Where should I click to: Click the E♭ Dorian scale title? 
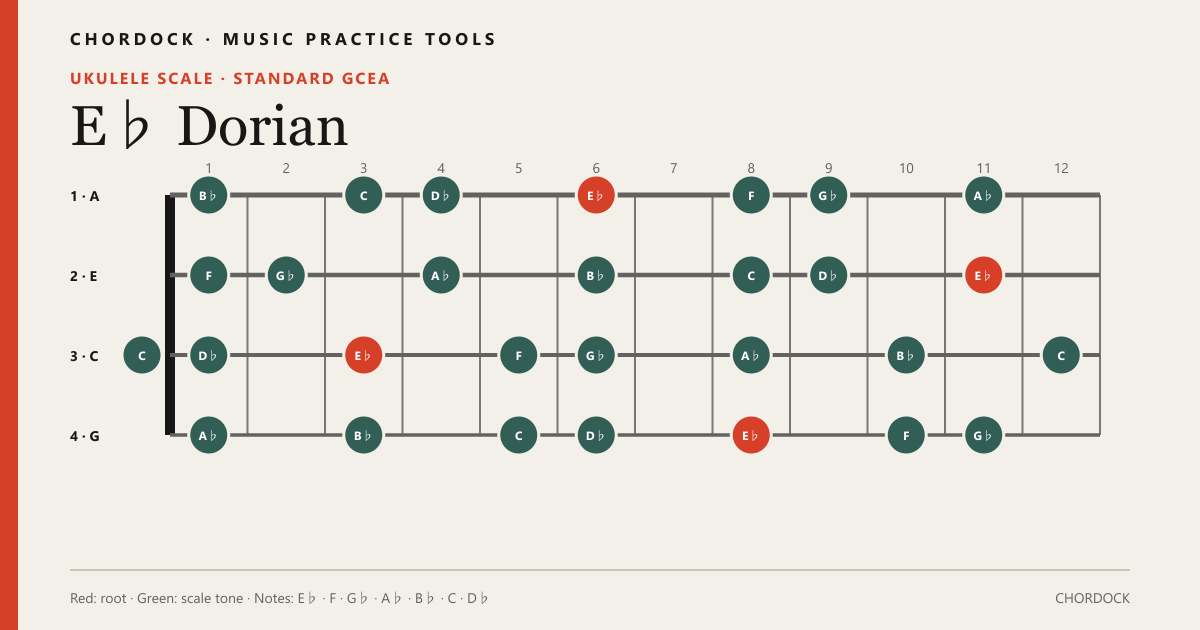click(x=209, y=127)
